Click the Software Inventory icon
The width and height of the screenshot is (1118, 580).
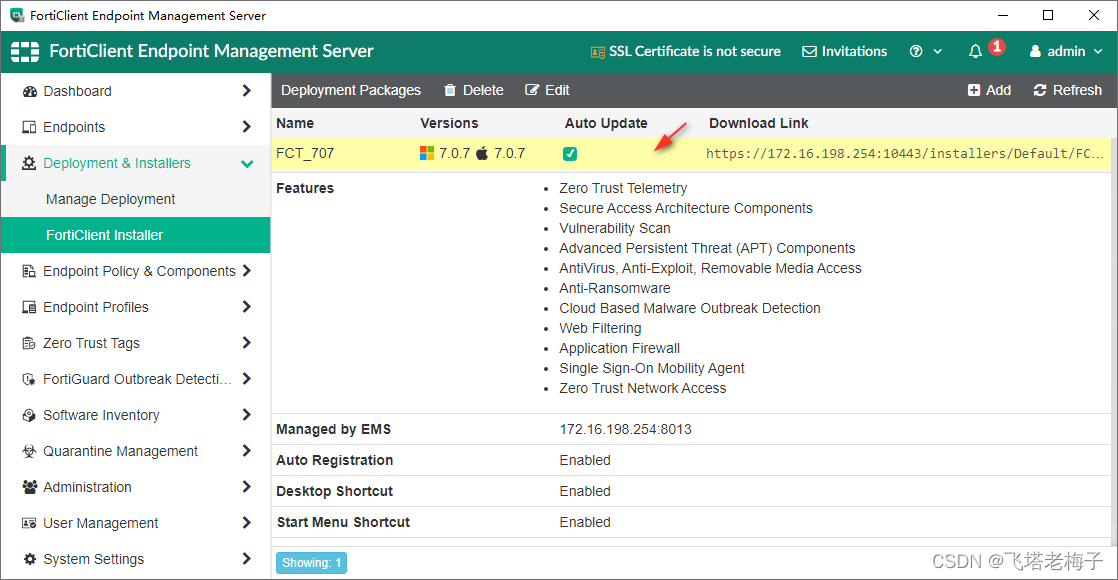[x=29, y=415]
